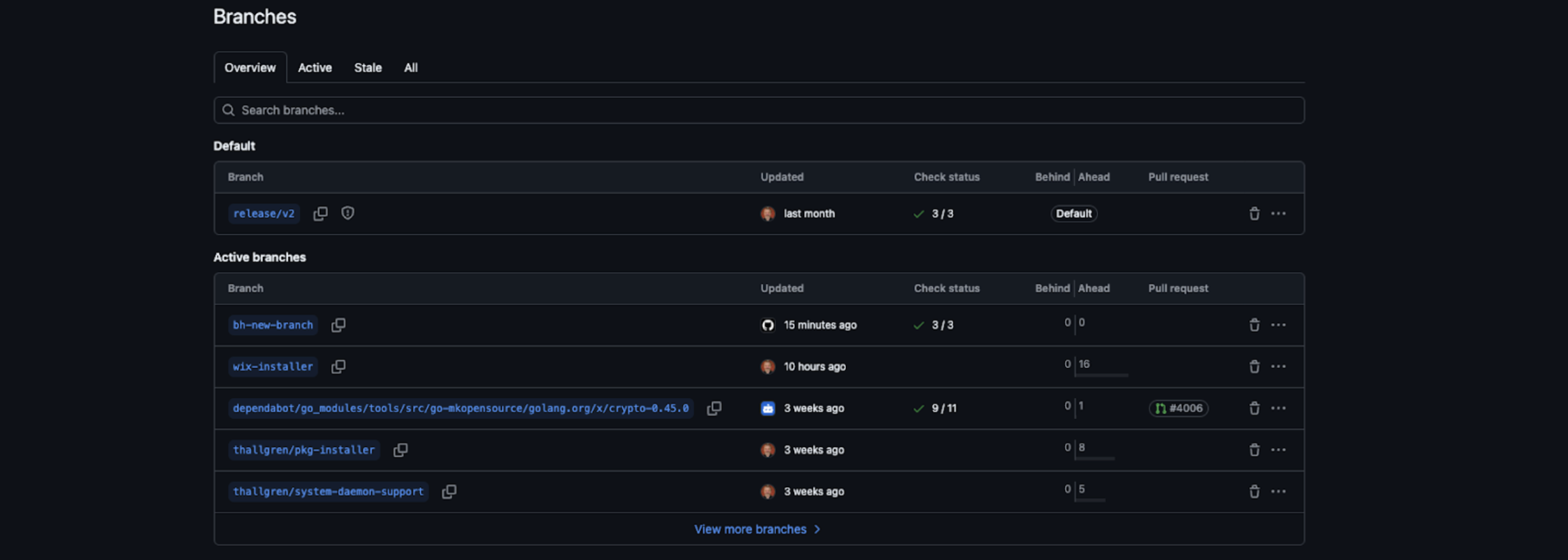Delete the thallgren/pkg-installer branch
Image resolution: width=1568 pixels, height=560 pixels.
coord(1253,450)
